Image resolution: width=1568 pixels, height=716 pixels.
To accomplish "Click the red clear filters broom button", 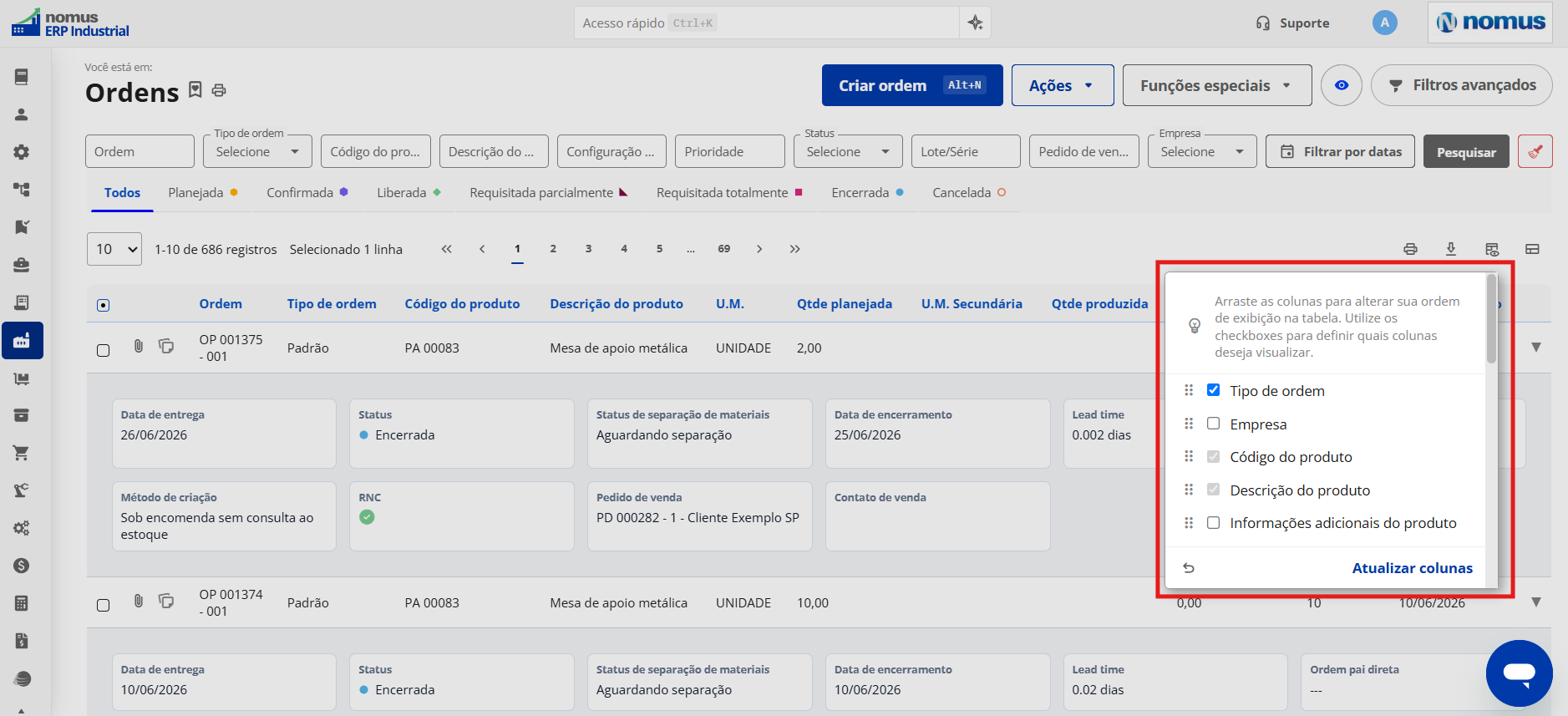I will point(1535,151).
